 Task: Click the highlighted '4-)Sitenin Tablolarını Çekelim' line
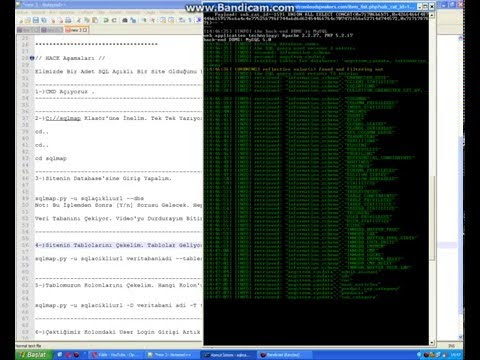tap(118, 245)
